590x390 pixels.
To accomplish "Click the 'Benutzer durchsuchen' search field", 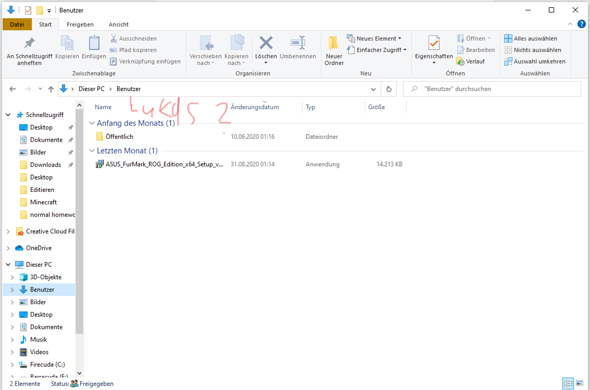I will point(492,89).
